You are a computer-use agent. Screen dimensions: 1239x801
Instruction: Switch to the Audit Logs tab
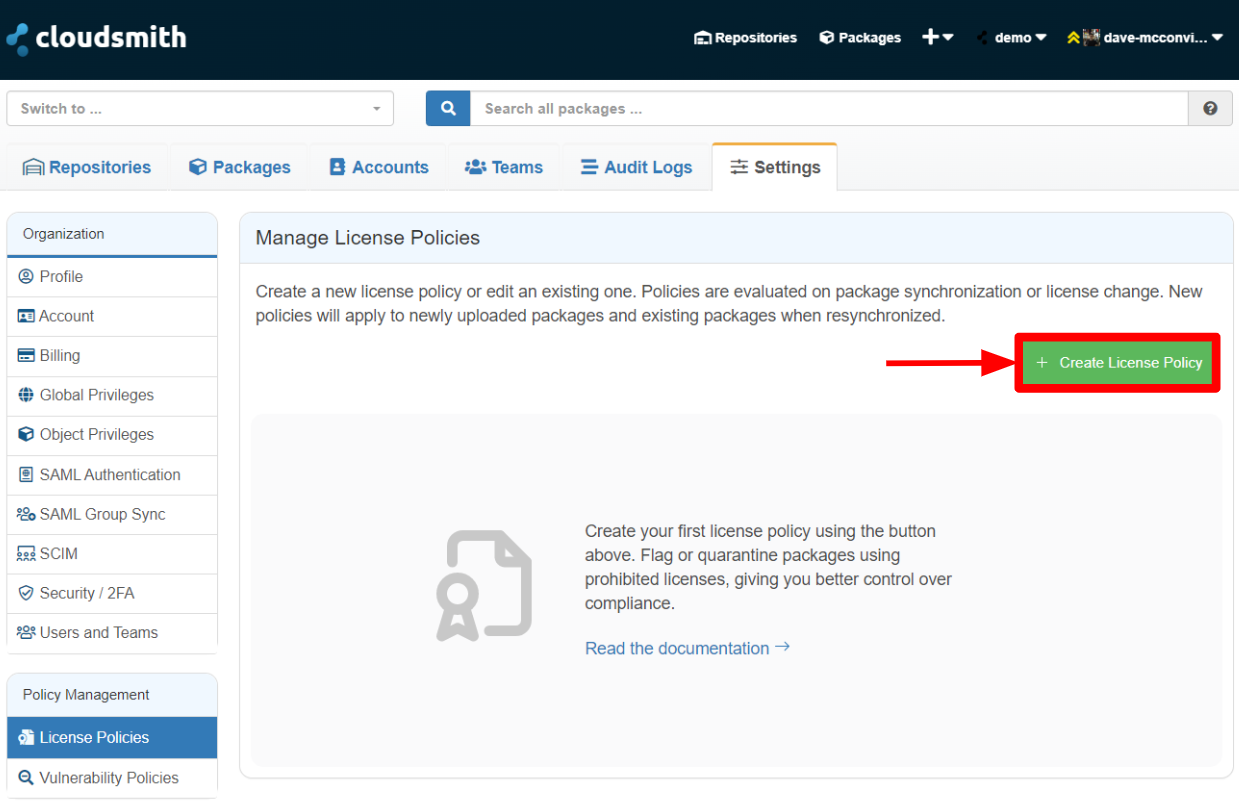click(636, 167)
